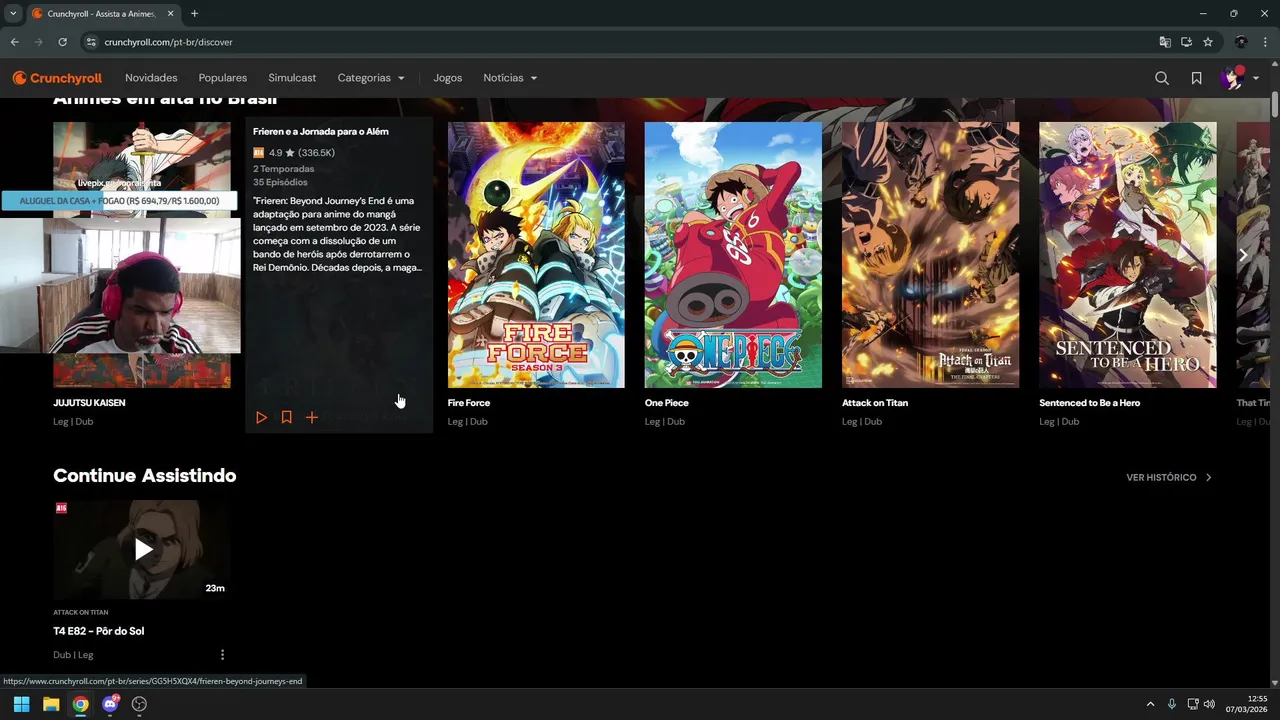Image resolution: width=1280 pixels, height=720 pixels.
Task: Open site information icon in address bar
Action: (90, 42)
